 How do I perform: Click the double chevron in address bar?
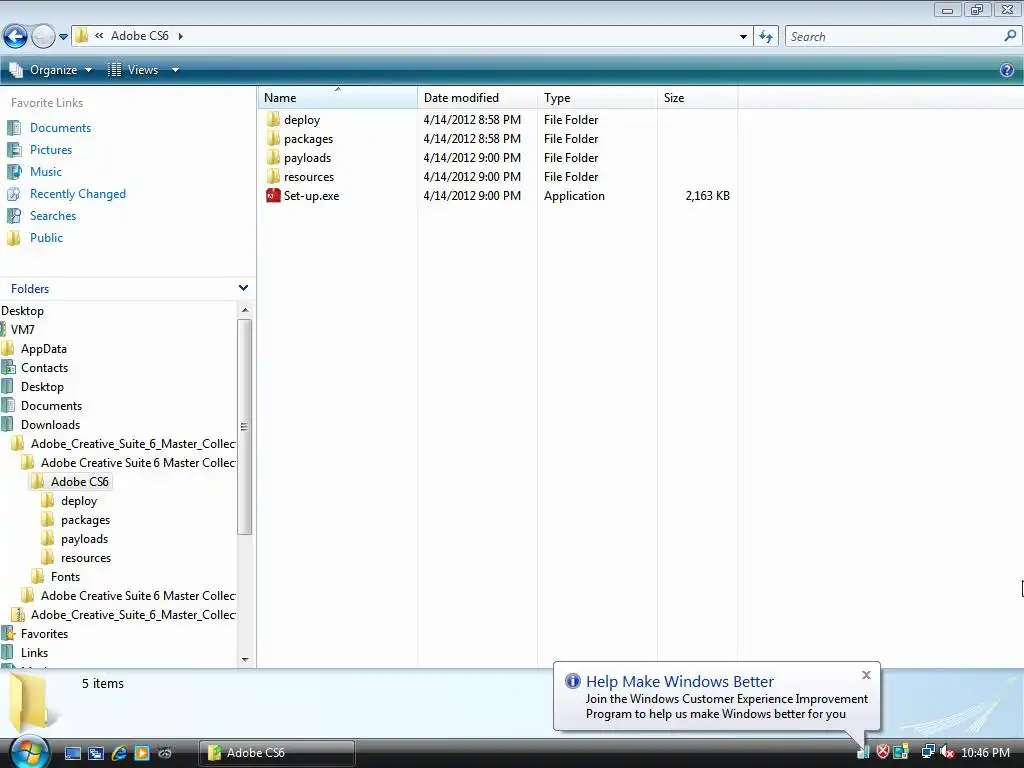point(99,36)
